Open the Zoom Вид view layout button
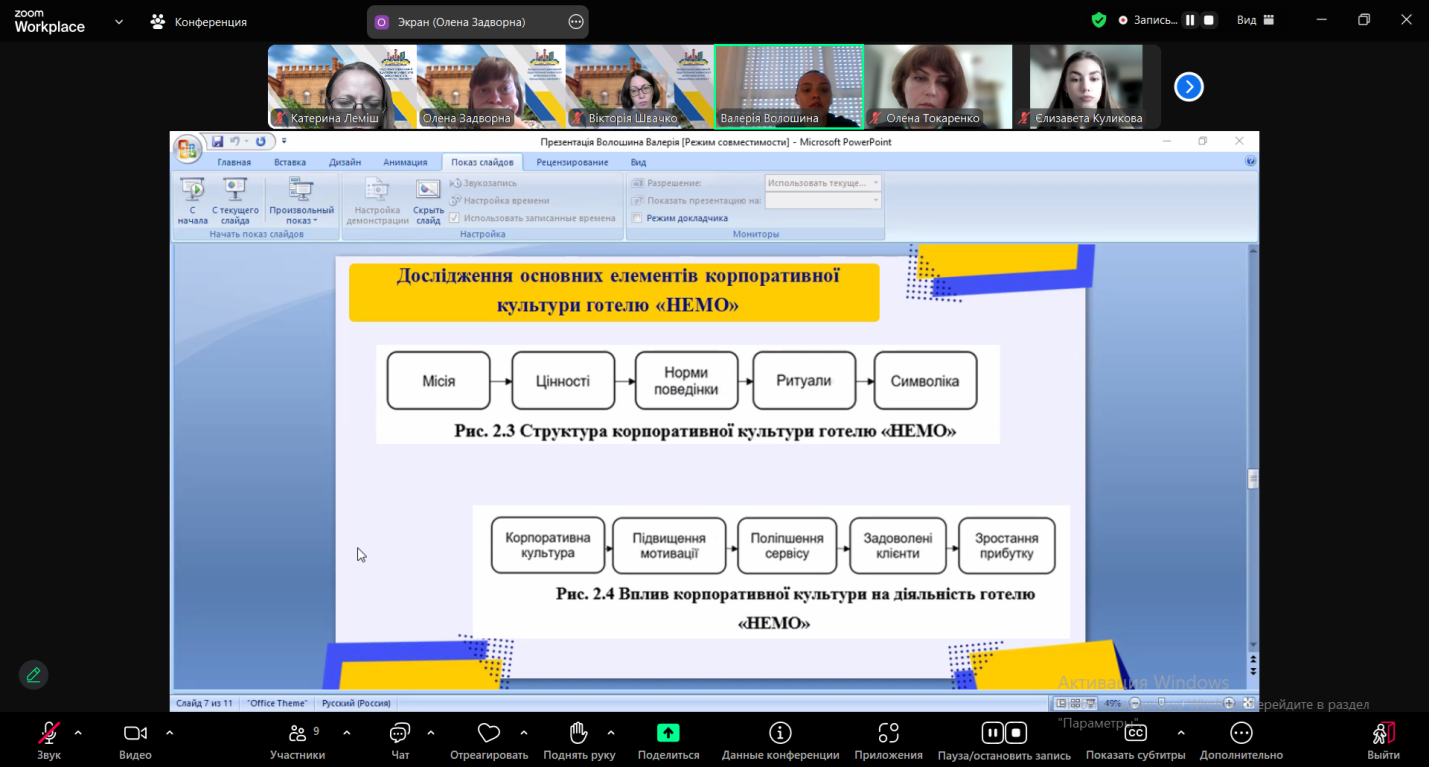The width and height of the screenshot is (1429, 767). pyautogui.click(x=1256, y=20)
